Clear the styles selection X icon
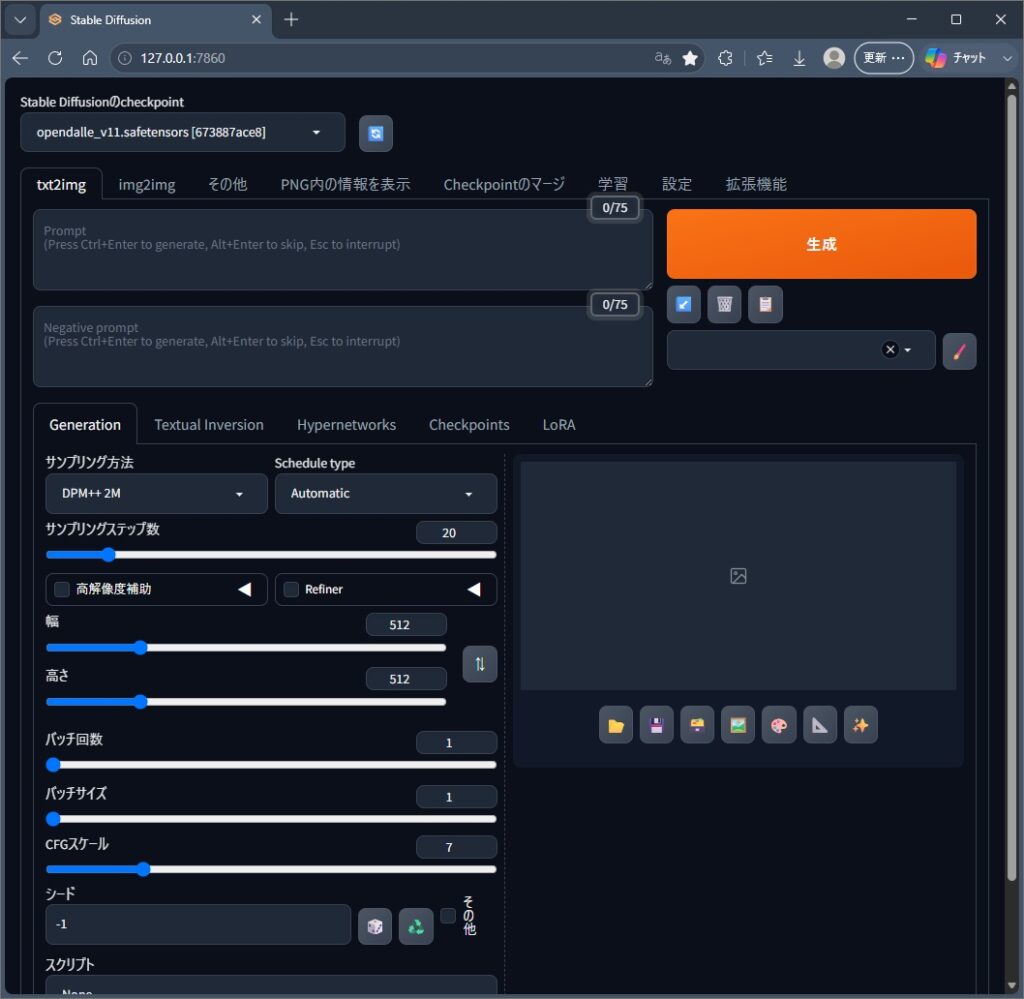This screenshot has height=999, width=1024. (x=889, y=349)
